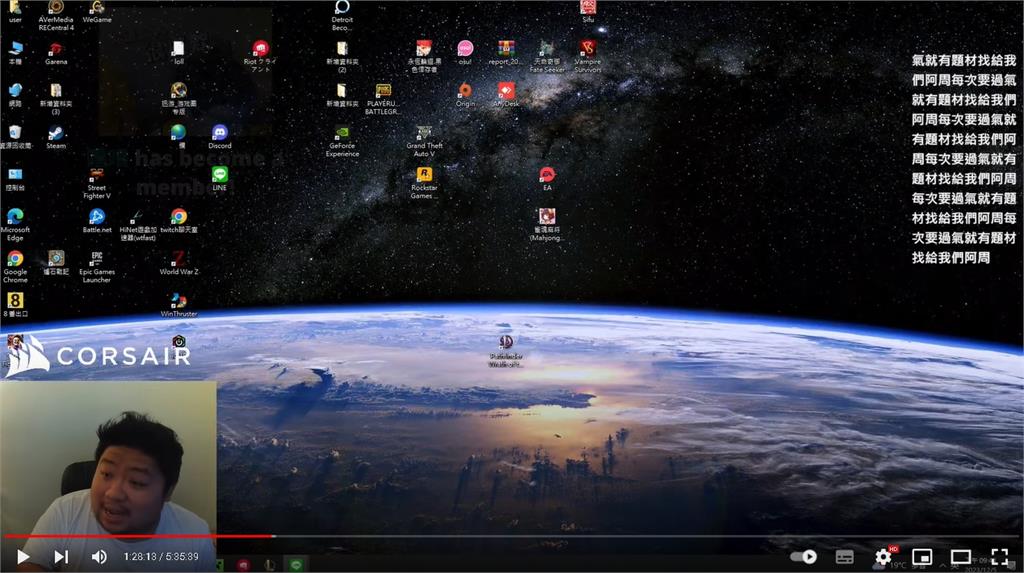The image size is (1024, 573).
Task: Open the WinThruster desktop icon
Action: pyautogui.click(x=178, y=305)
